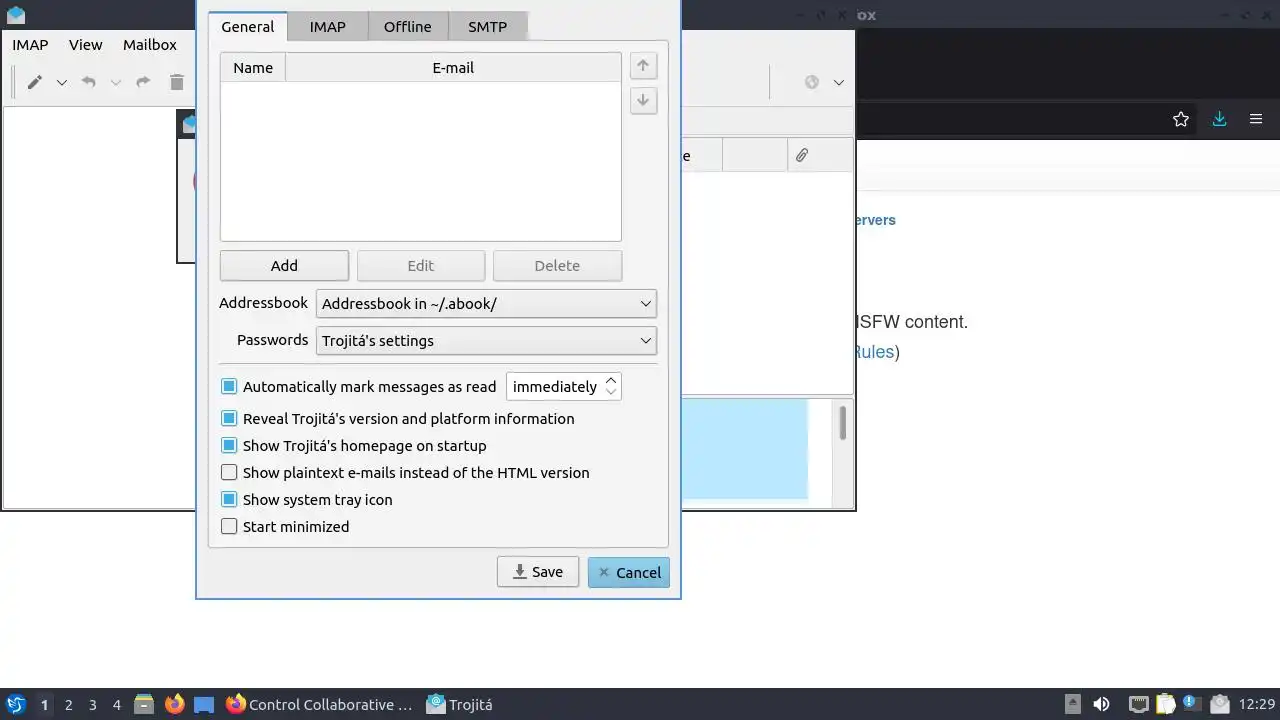Click the message pane vertical scrollbar
1280x720 pixels.
pyautogui.click(x=843, y=423)
